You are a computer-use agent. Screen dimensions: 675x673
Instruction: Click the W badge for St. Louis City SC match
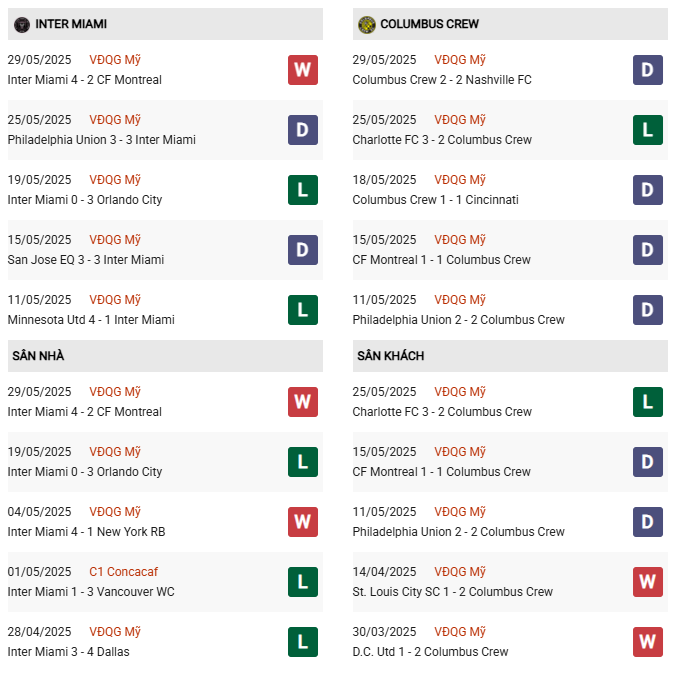click(x=648, y=582)
